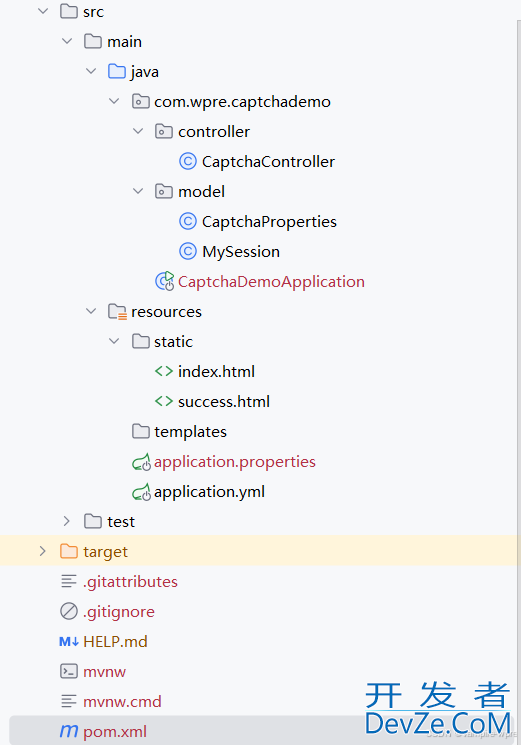Click the index.html angle-bracket file icon
The image size is (521, 745).
[x=164, y=371]
